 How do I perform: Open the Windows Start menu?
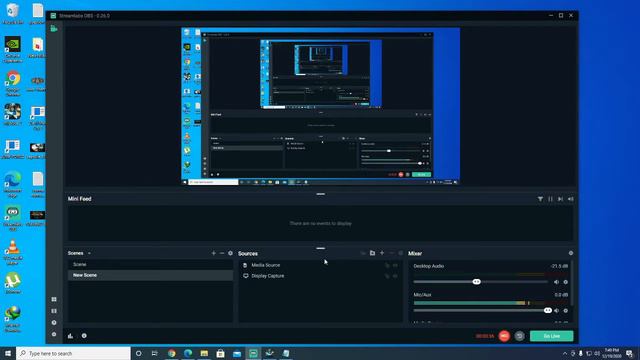[x=8, y=353]
